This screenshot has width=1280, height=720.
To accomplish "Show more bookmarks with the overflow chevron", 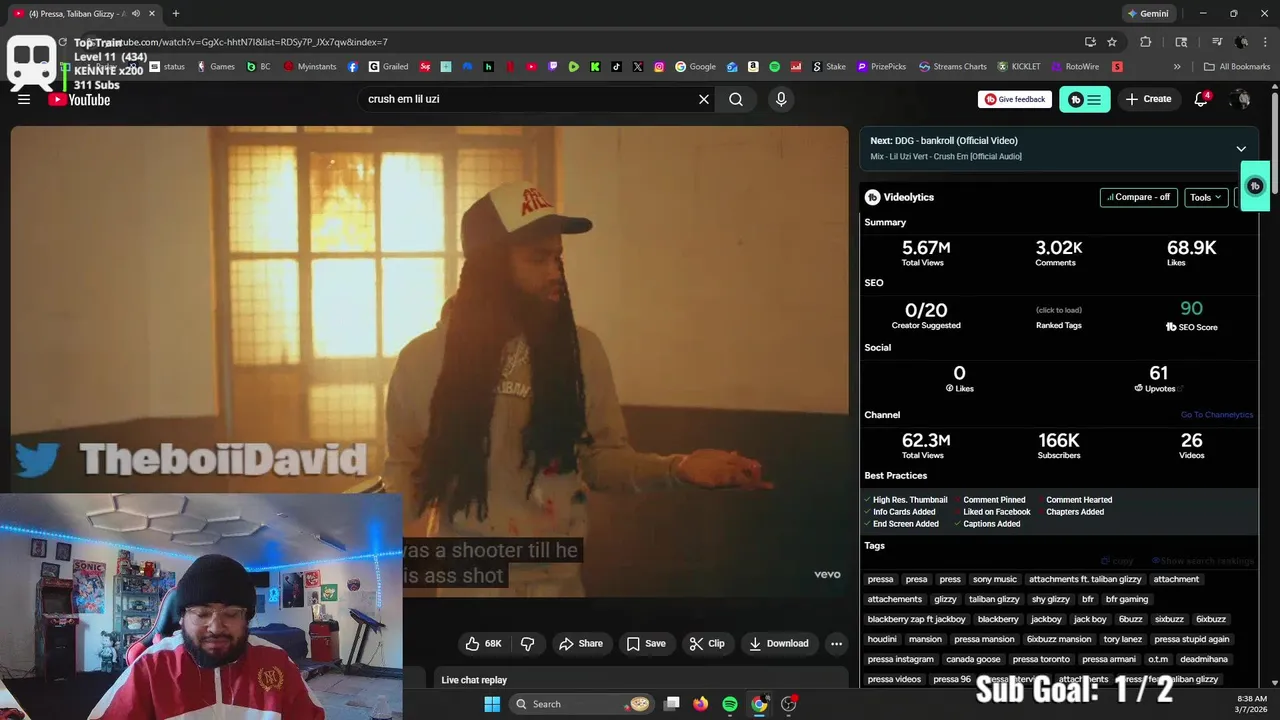I will (x=1177, y=67).
